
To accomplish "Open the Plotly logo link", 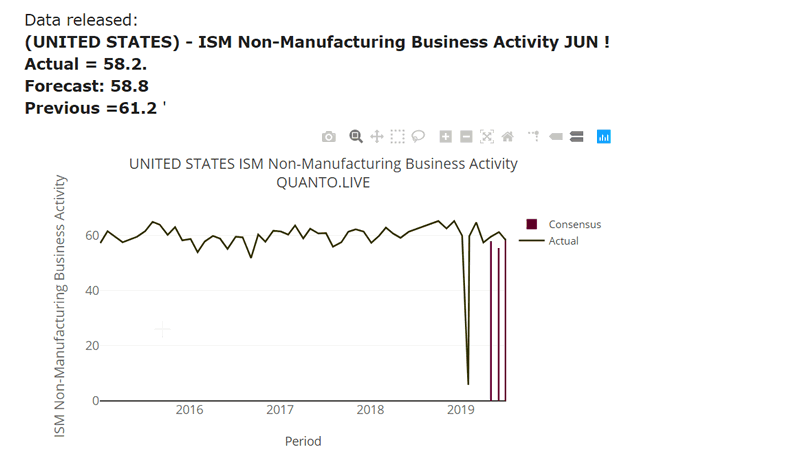I will coord(603,137).
